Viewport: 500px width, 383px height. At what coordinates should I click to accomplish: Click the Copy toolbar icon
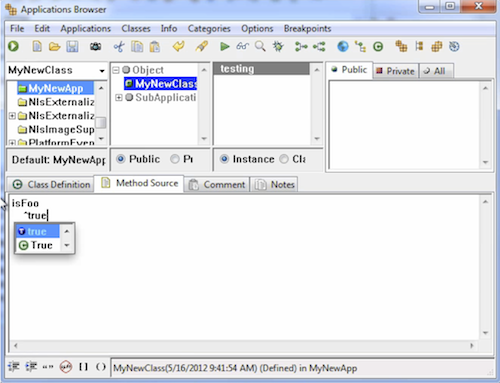tap(137, 46)
